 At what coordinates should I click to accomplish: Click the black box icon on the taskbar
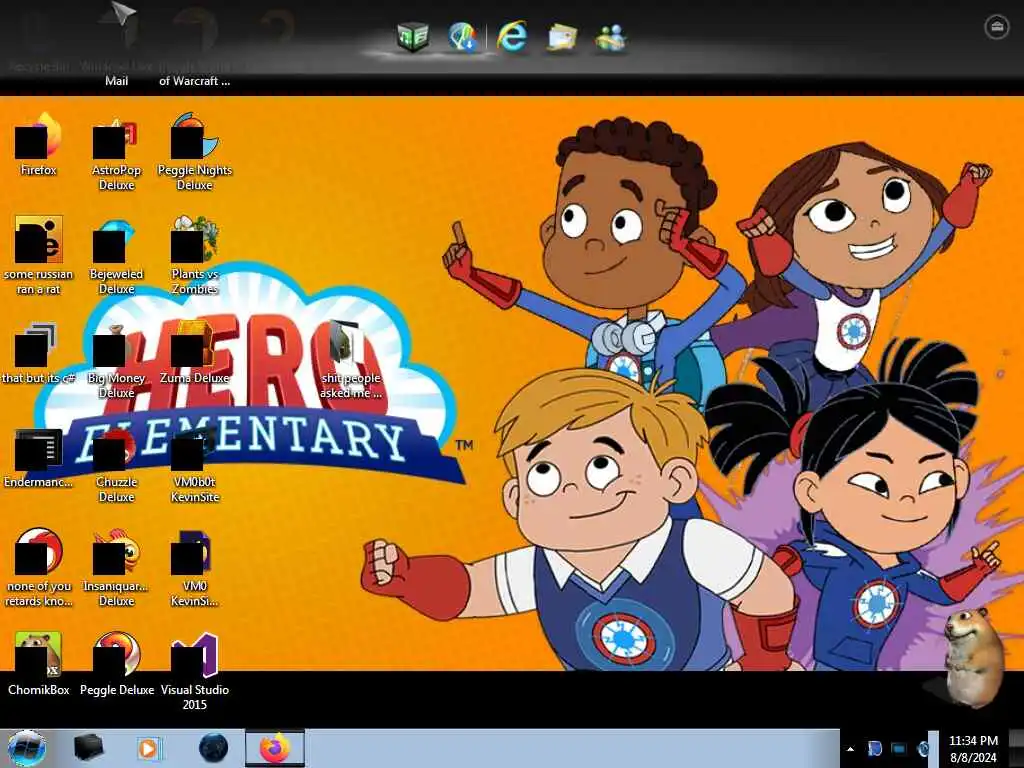88,748
